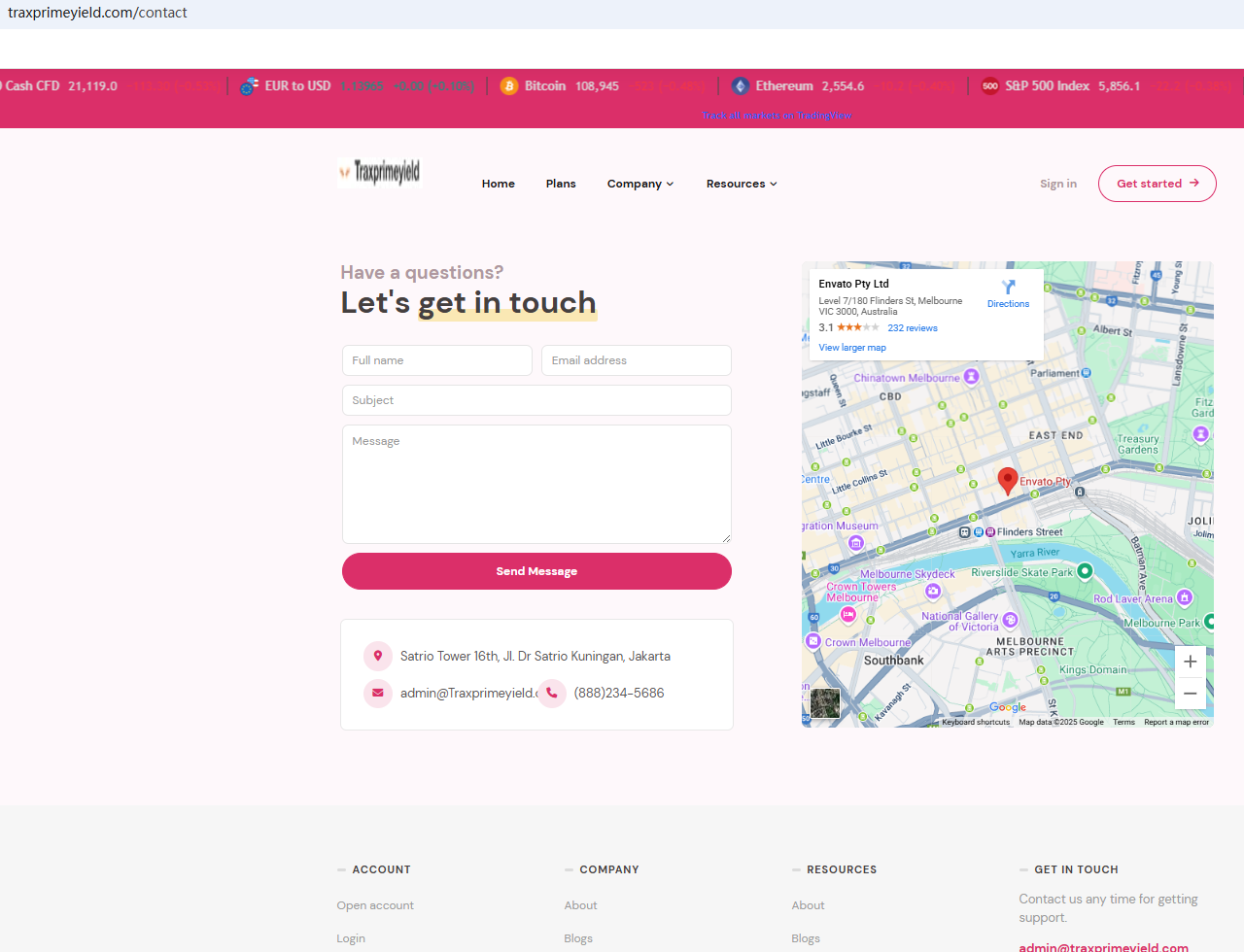This screenshot has height=952, width=1244.
Task: Click the location pin icon beside address
Action: pos(377,657)
